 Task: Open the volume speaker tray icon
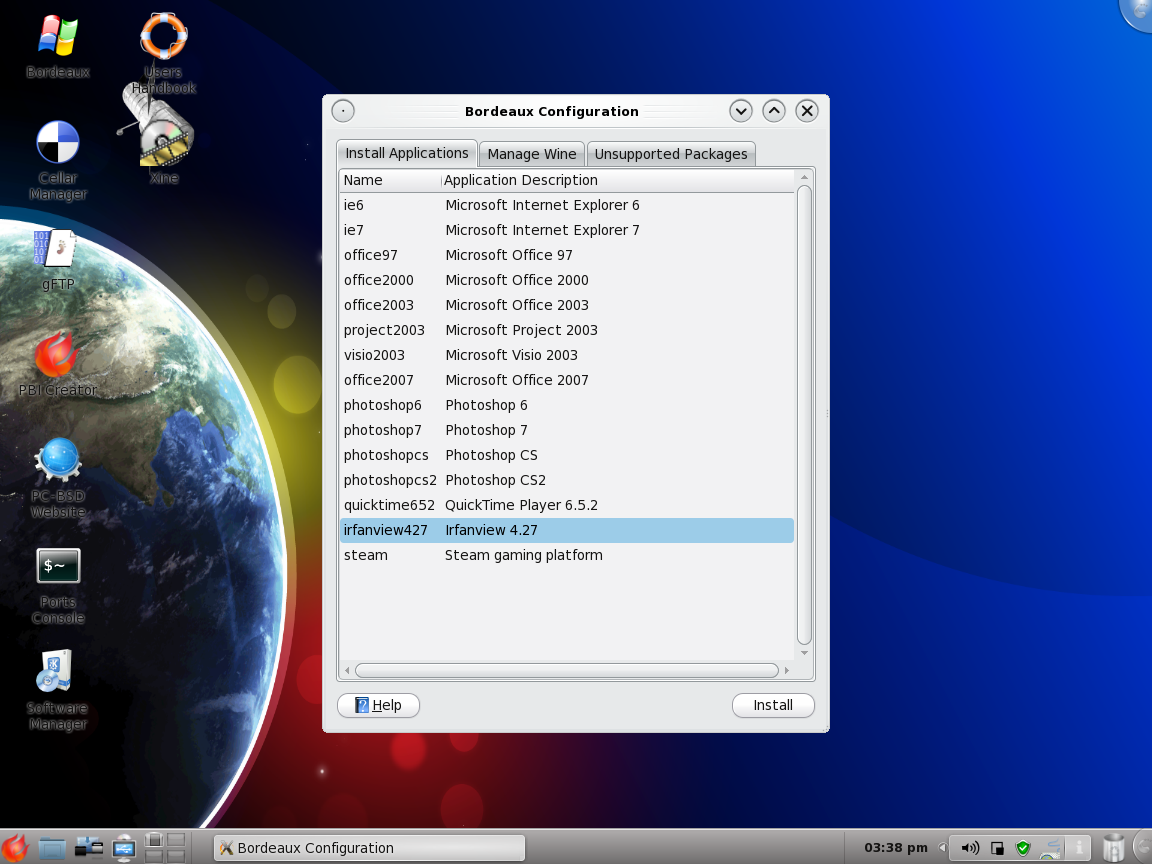pos(970,848)
